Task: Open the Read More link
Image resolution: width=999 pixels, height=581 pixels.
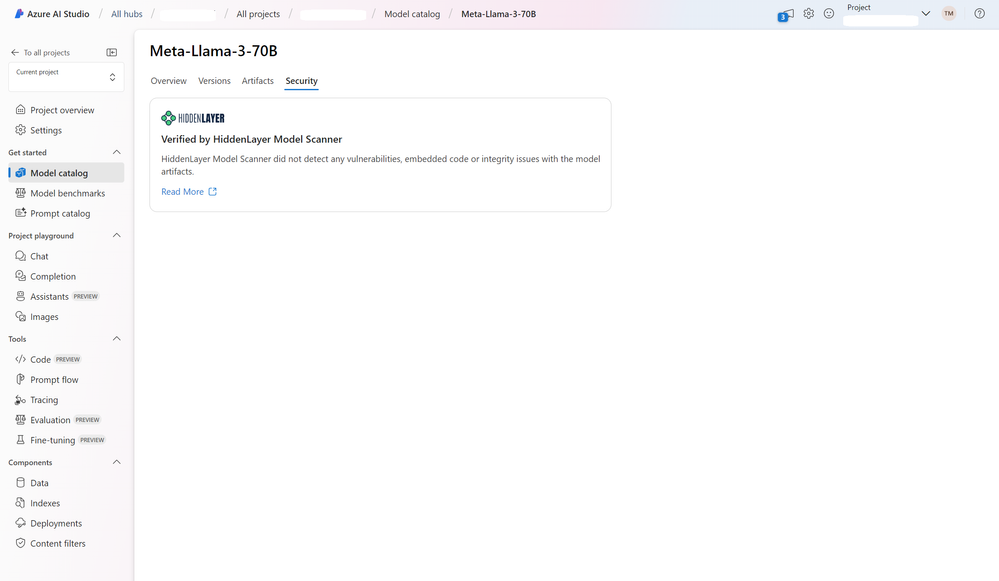Action: click(x=182, y=192)
